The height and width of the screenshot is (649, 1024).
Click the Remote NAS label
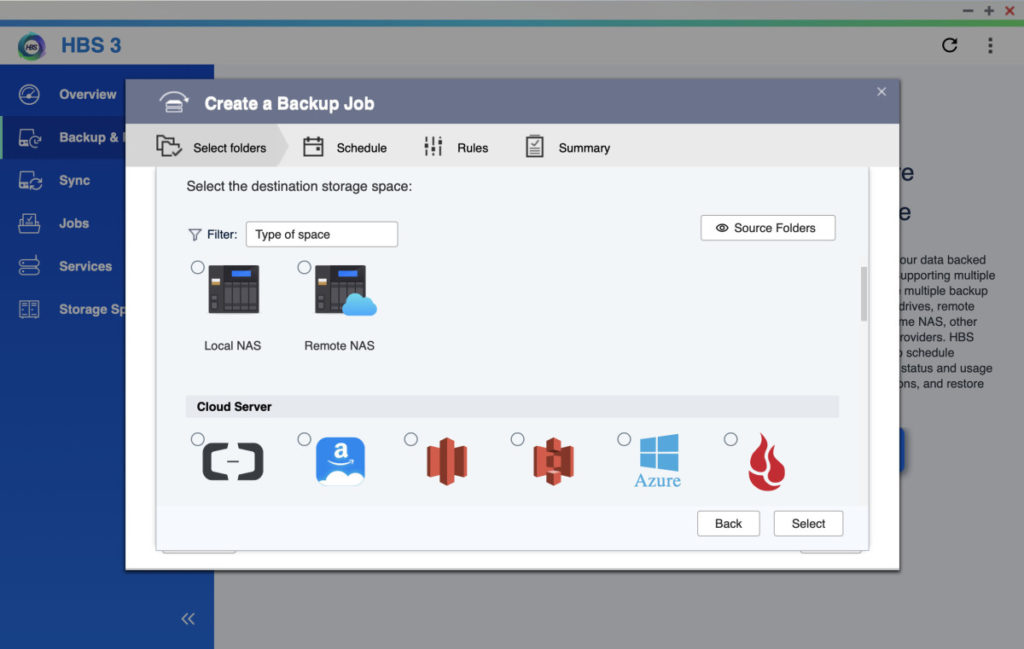pos(340,345)
